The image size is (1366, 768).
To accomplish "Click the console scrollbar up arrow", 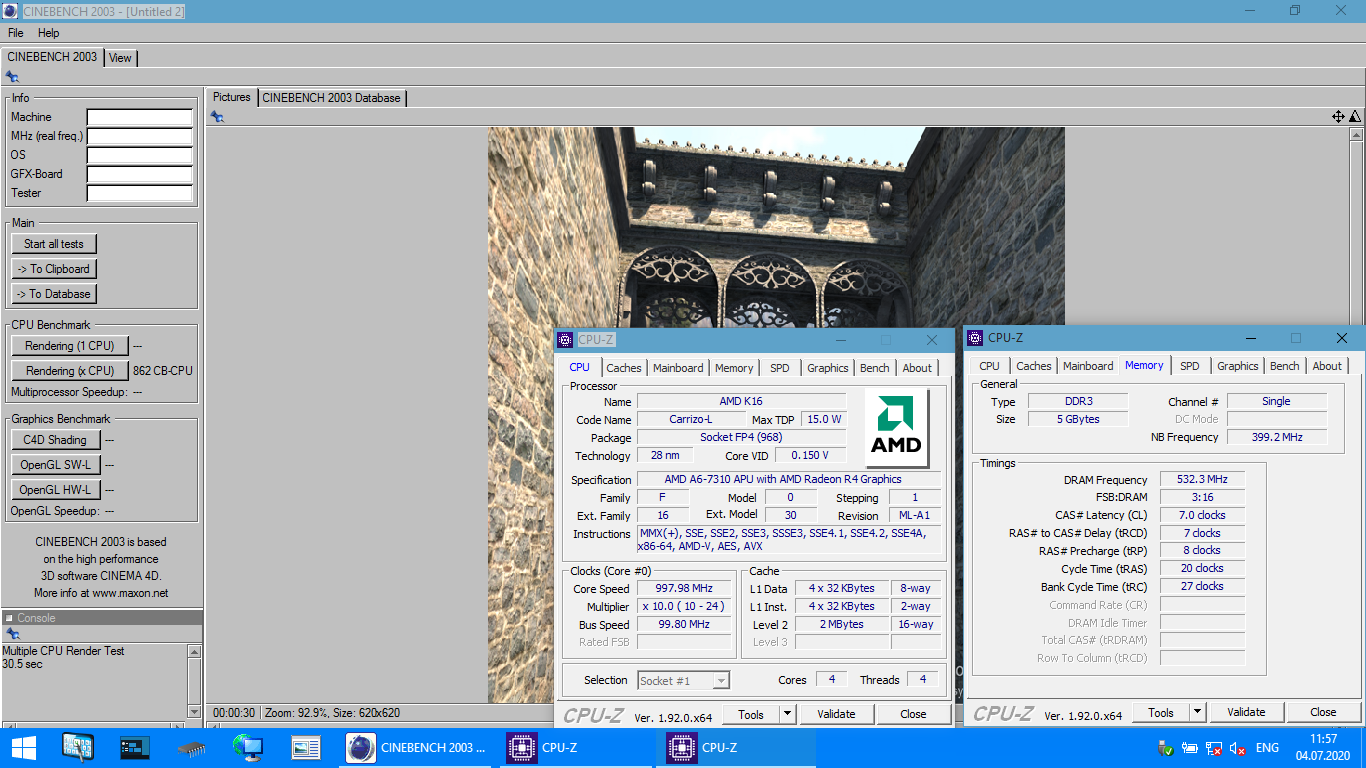I will point(194,650).
